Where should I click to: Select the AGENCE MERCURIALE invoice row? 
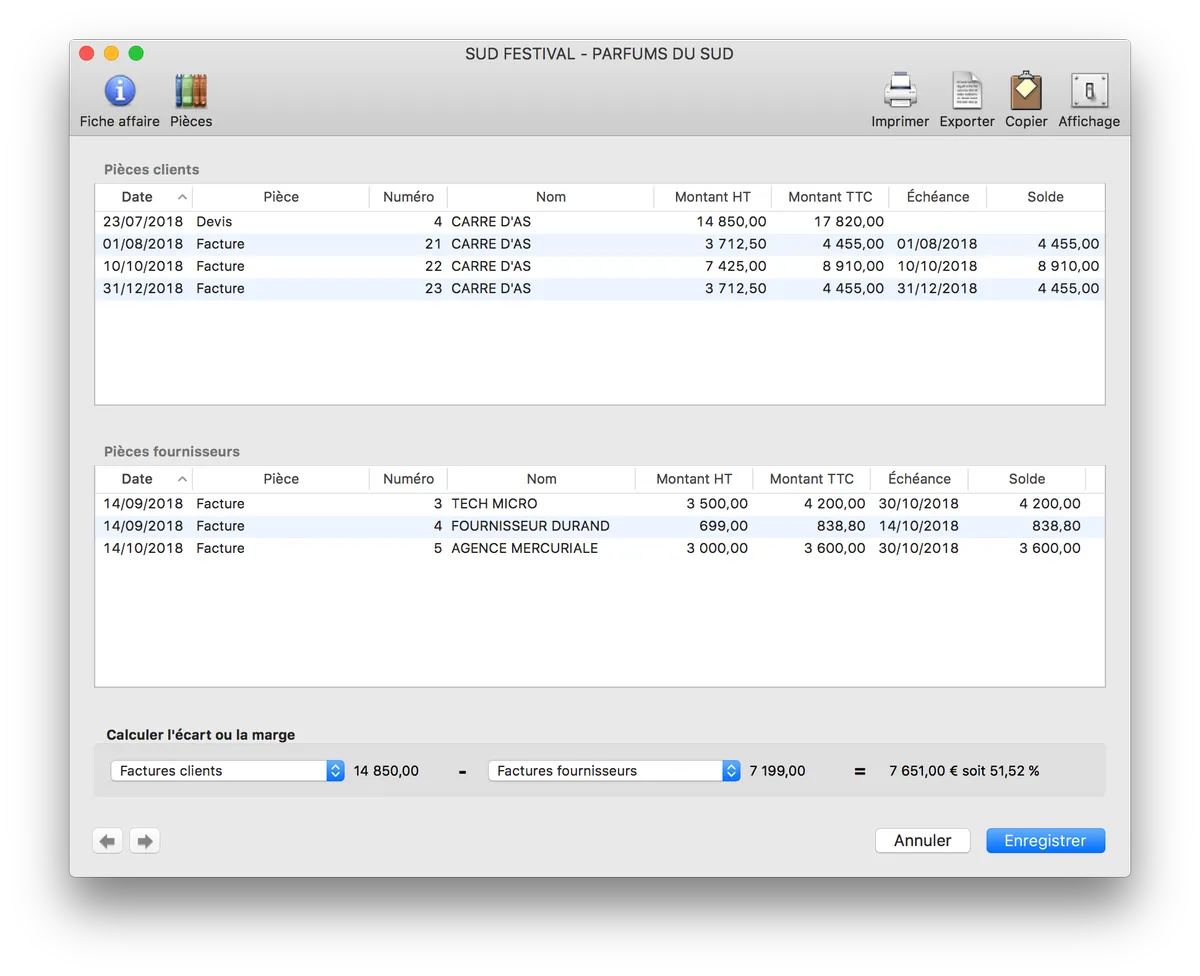[600, 548]
